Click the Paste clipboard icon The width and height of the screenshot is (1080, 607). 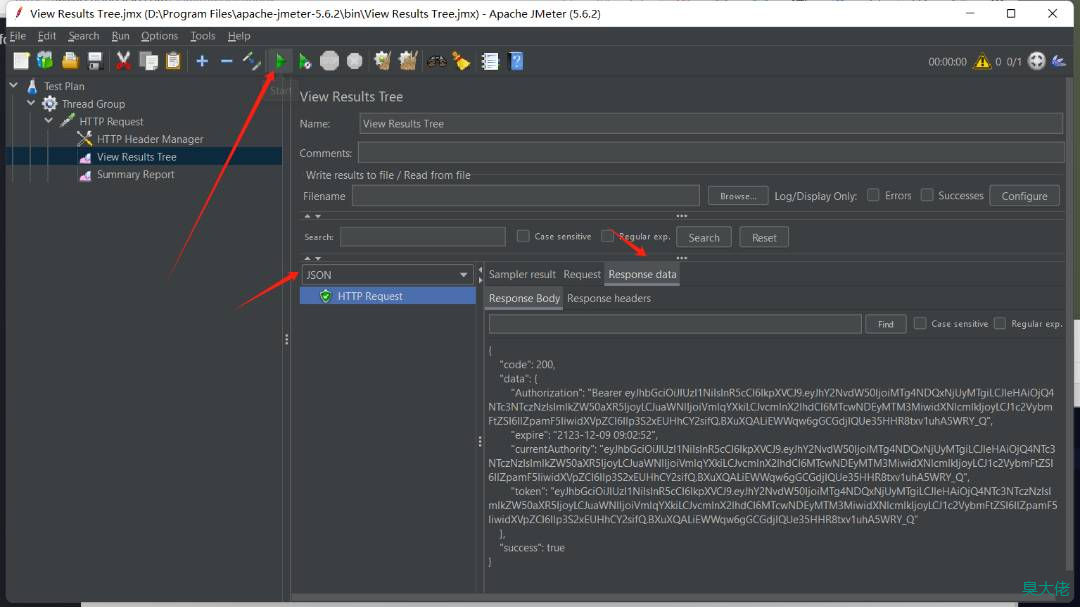(x=173, y=61)
